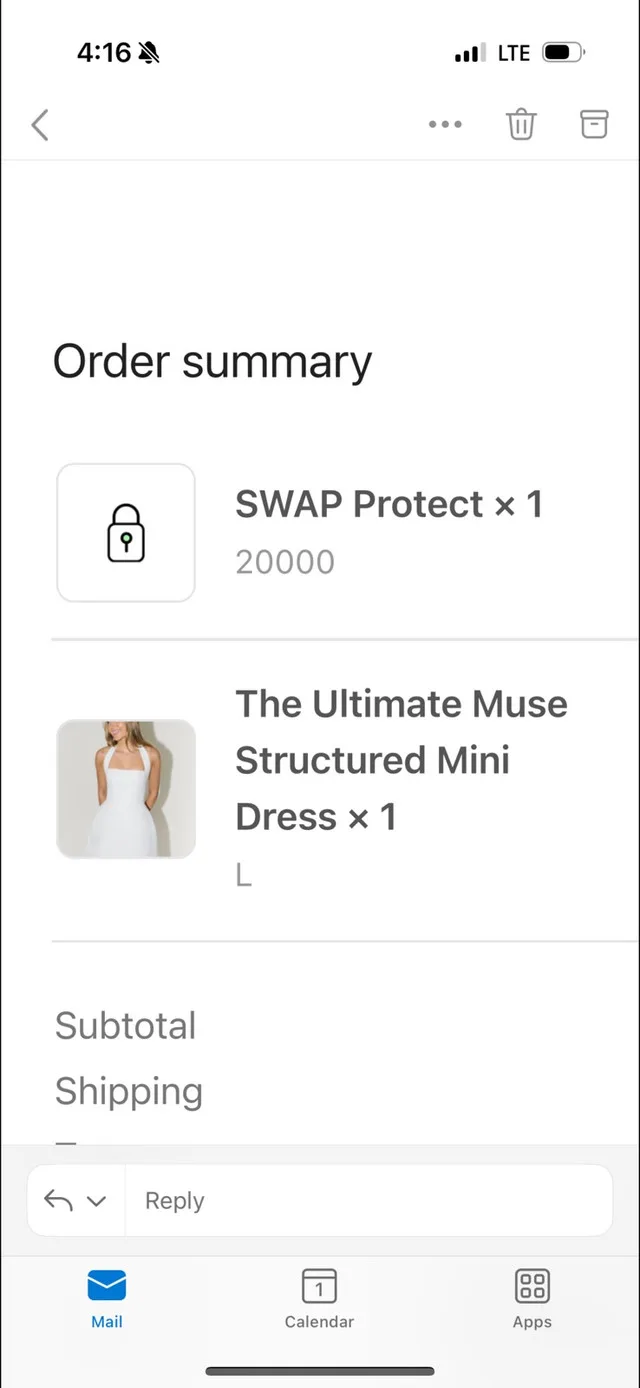Tap the reply arrow icon
The width and height of the screenshot is (640, 1388).
58,1199
